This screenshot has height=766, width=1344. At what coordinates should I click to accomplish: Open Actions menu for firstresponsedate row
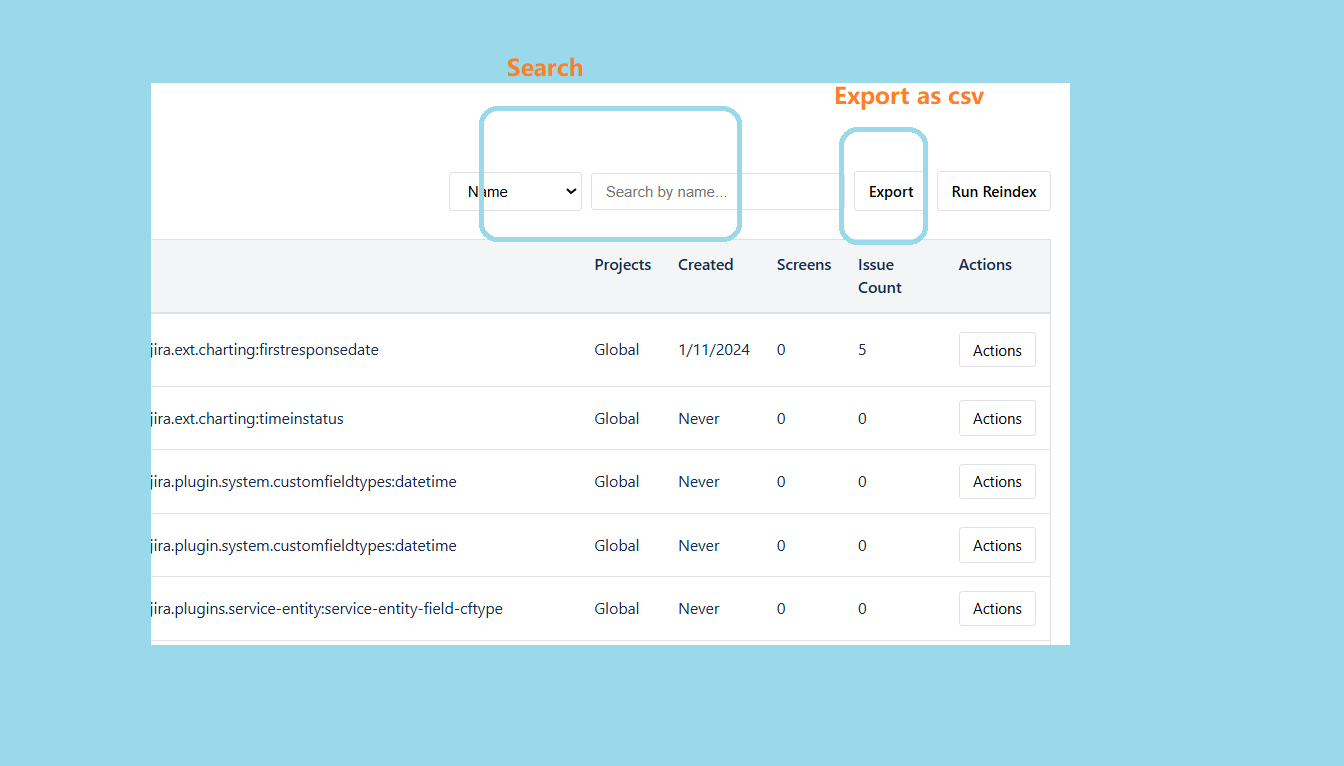[997, 349]
